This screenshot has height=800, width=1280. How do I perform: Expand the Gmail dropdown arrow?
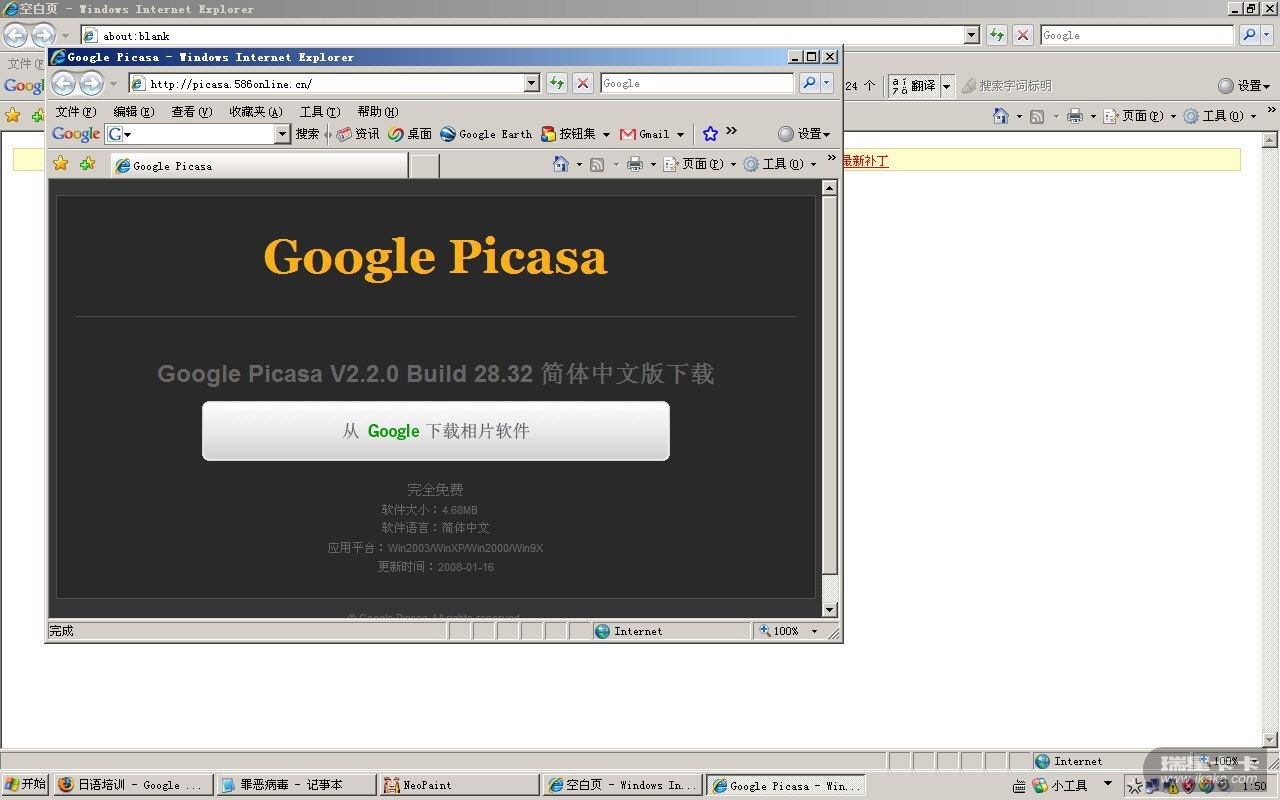pos(681,134)
